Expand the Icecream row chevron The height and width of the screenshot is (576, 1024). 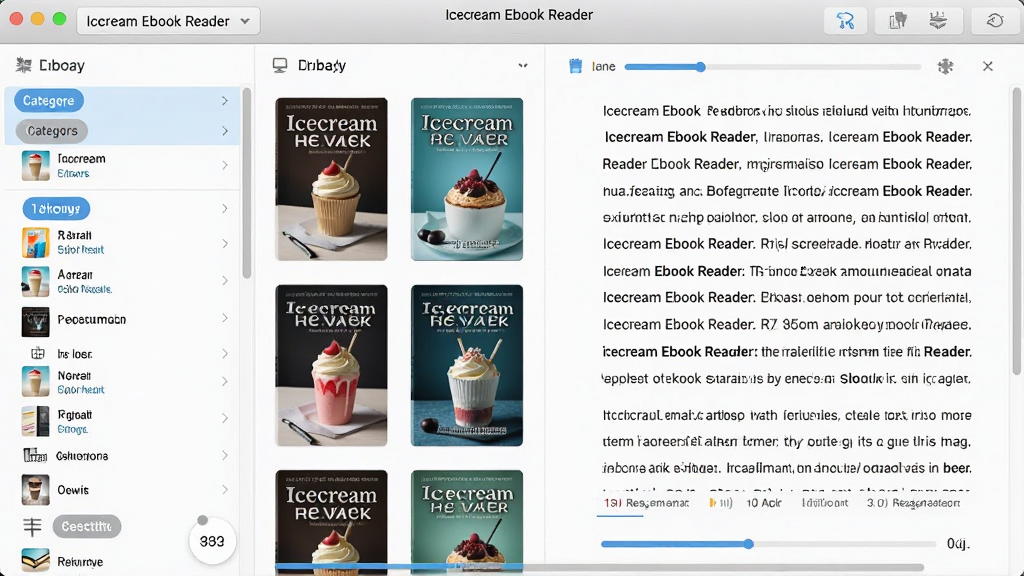[224, 165]
